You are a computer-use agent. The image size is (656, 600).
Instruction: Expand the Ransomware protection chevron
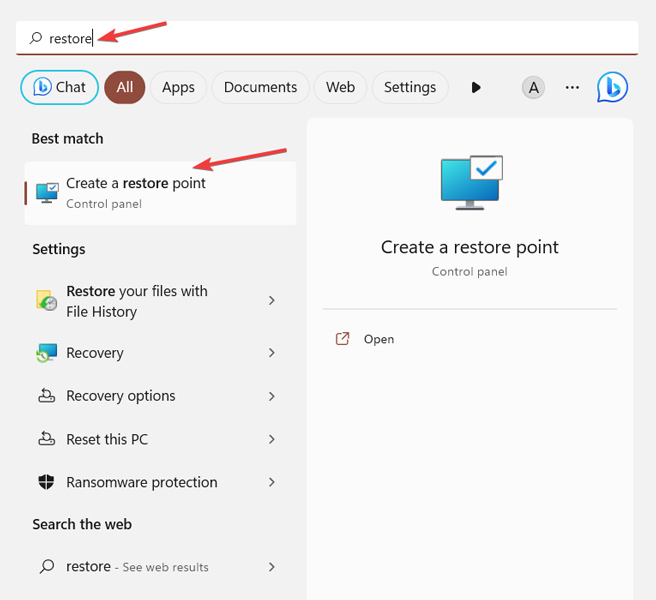tap(272, 482)
